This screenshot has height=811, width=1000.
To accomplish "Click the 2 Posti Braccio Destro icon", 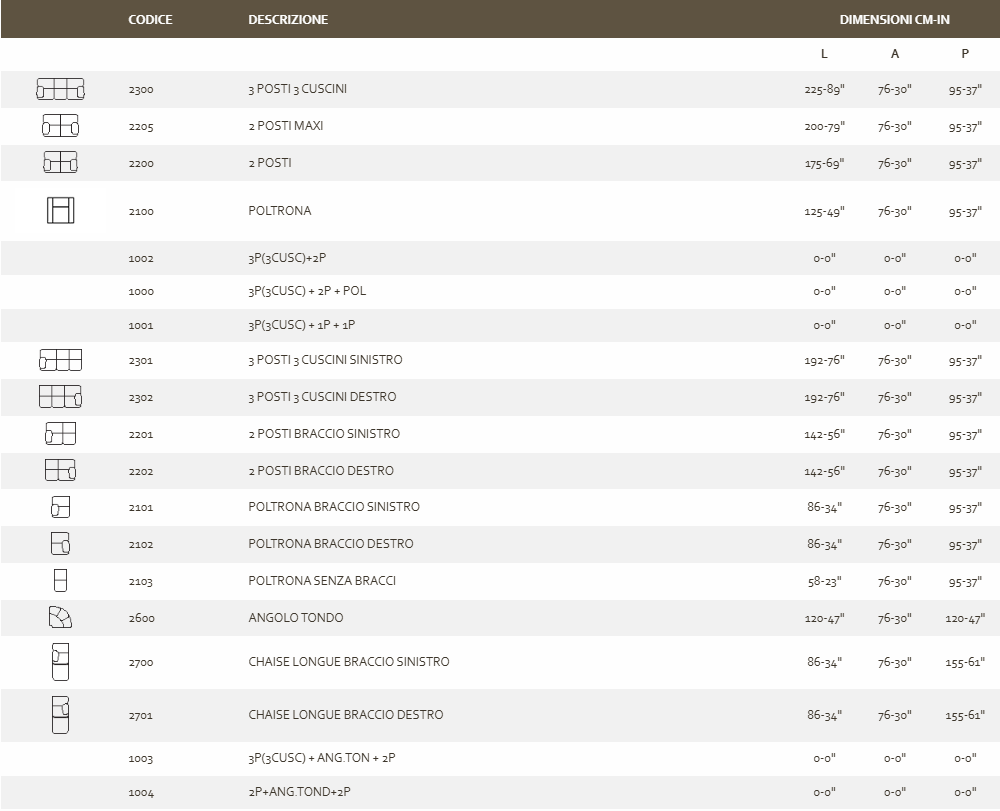I will click(x=60, y=470).
